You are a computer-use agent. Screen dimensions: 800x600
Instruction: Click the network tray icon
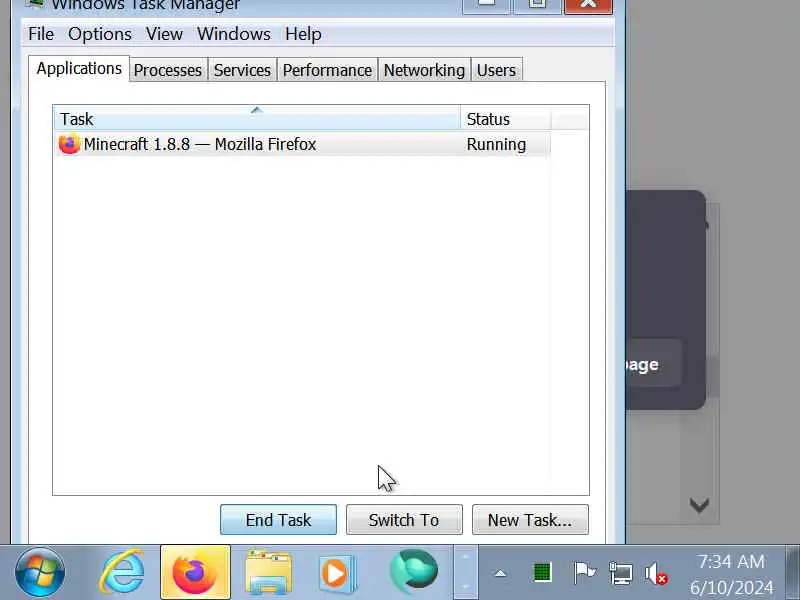pyautogui.click(x=620, y=573)
